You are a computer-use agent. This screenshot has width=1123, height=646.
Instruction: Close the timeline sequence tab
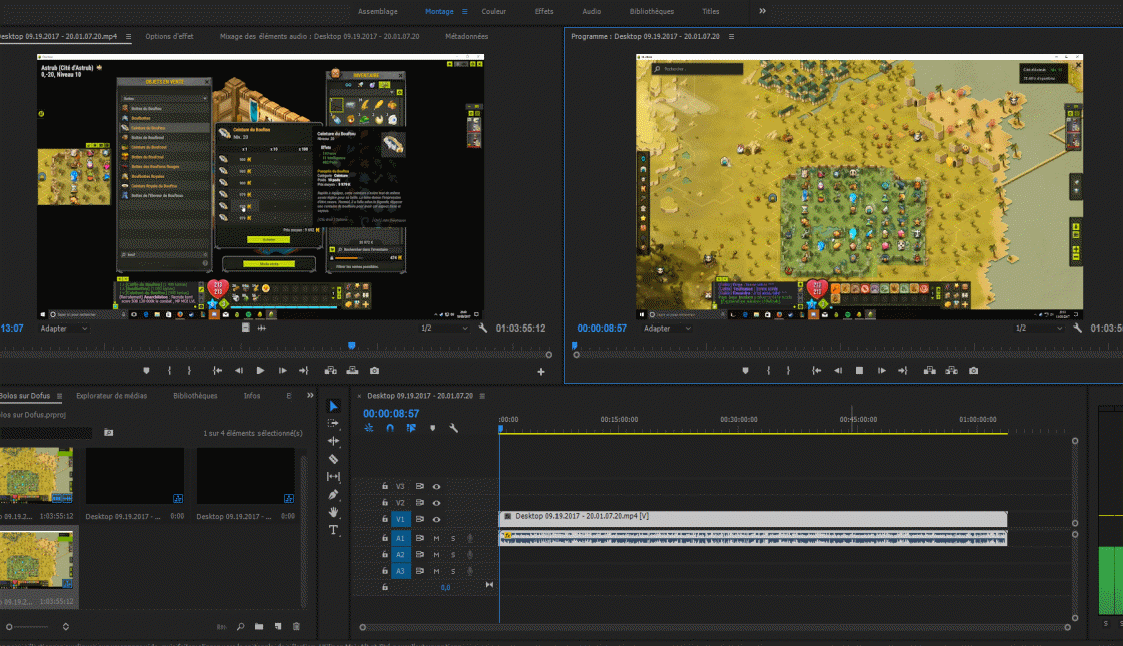click(359, 396)
